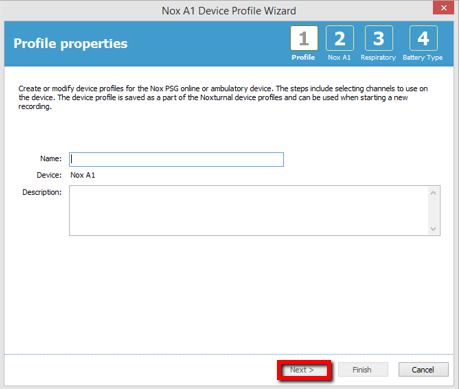Close the Nox A1 Device Profile Wizard window
This screenshot has height=389, width=460.
coord(443,8)
